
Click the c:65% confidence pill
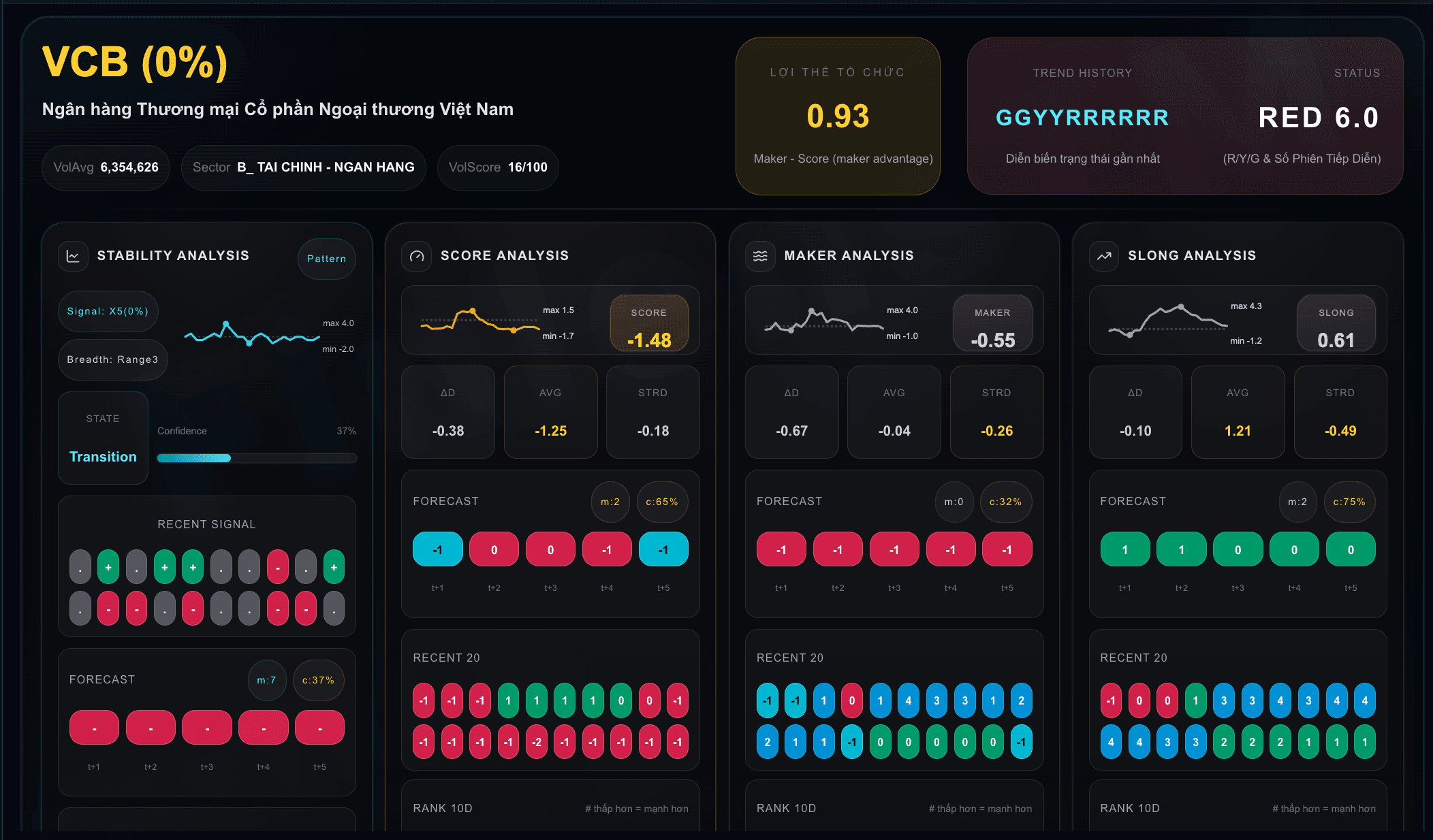[x=662, y=502]
